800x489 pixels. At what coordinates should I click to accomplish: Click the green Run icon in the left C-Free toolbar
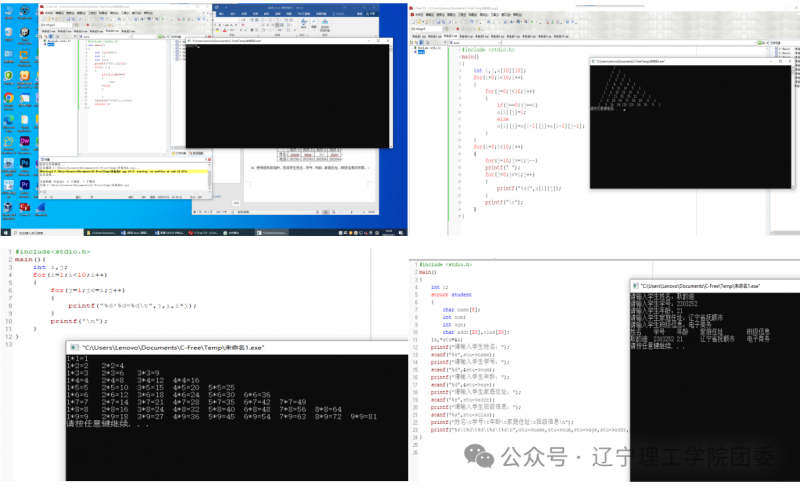163,19
